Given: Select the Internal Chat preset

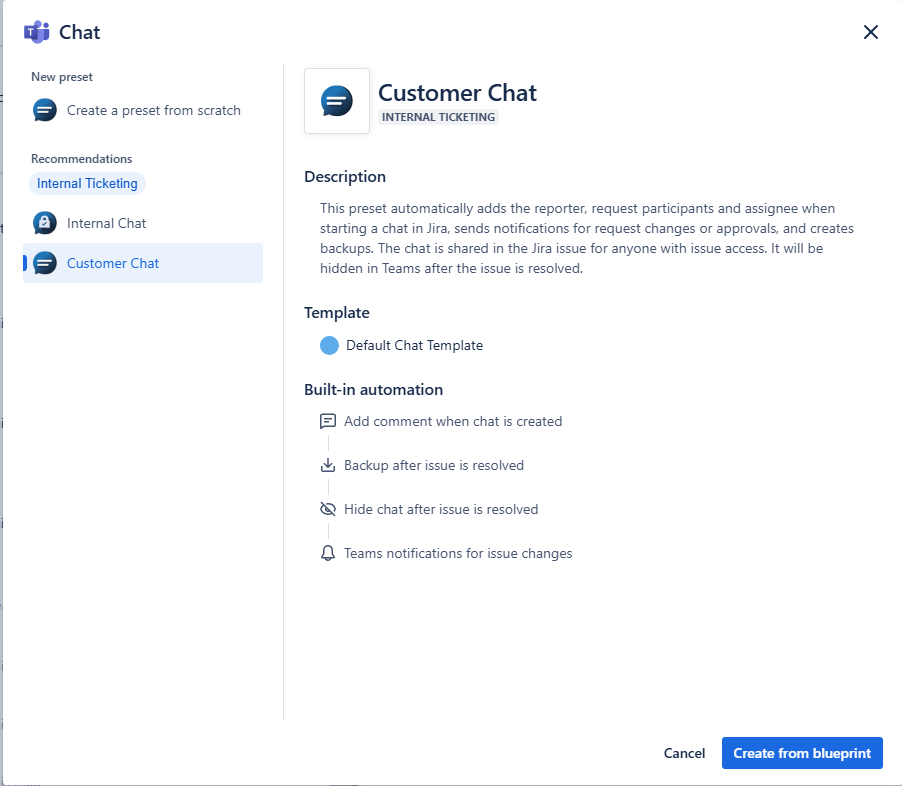Looking at the screenshot, I should tap(106, 223).
